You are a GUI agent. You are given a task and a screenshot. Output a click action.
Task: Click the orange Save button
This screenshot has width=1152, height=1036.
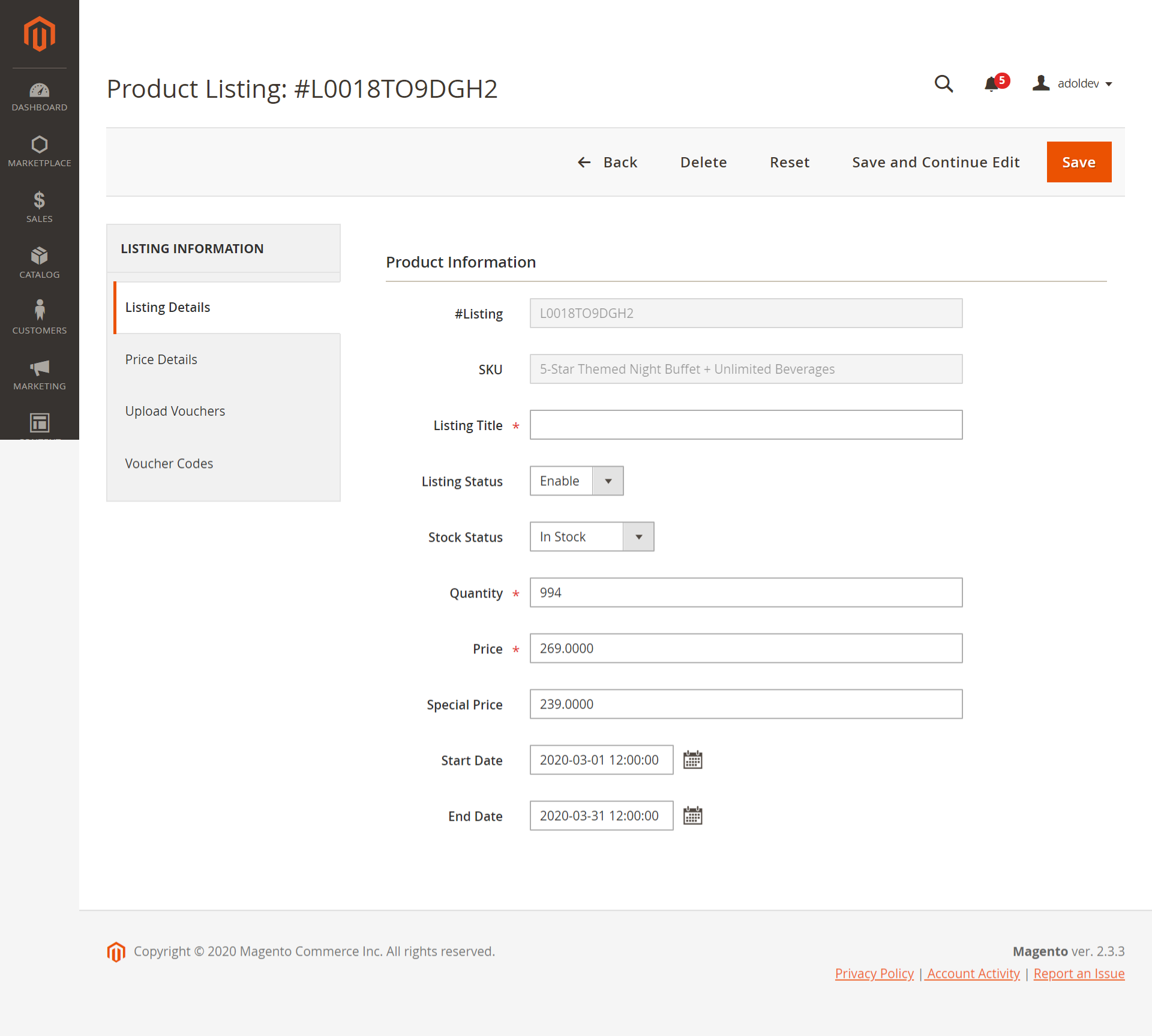coord(1079,162)
